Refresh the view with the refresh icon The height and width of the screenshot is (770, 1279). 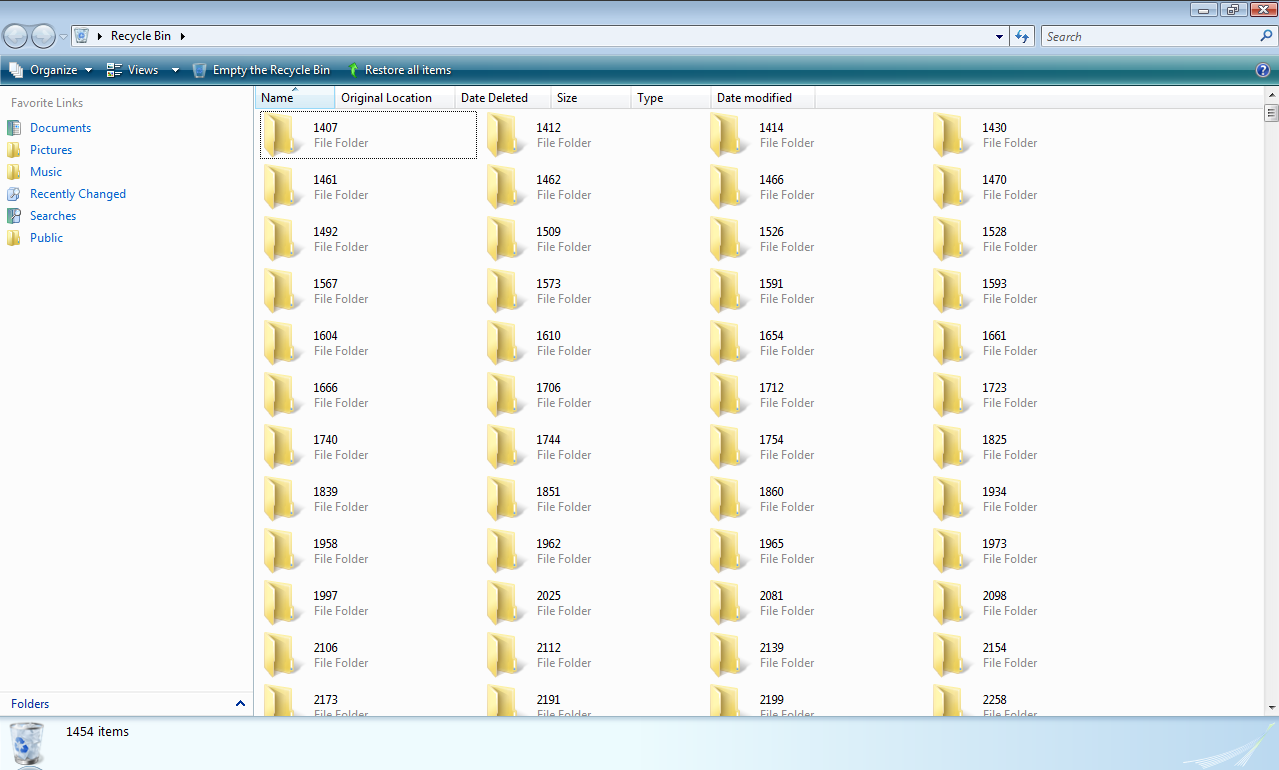pos(1021,36)
